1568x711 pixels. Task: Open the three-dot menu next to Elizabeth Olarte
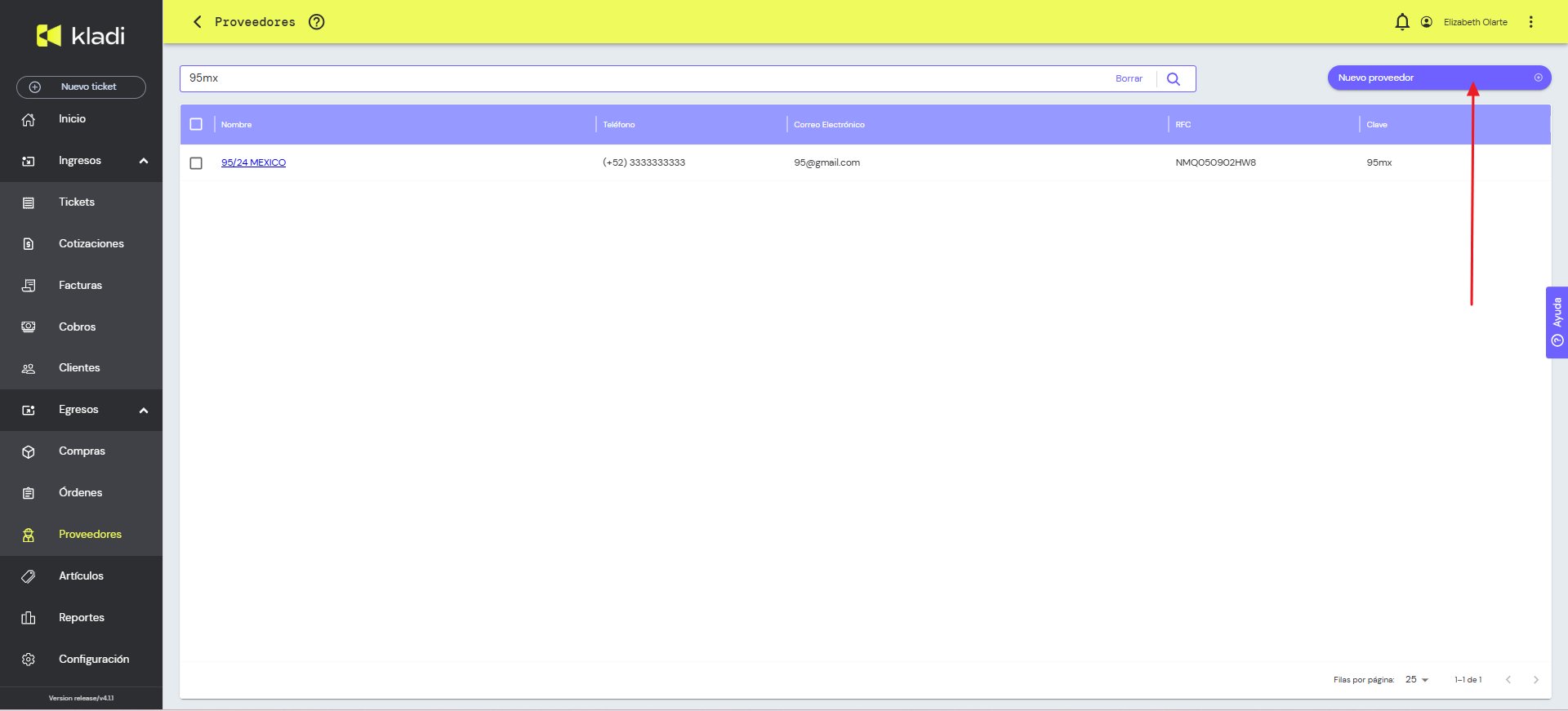(1531, 22)
